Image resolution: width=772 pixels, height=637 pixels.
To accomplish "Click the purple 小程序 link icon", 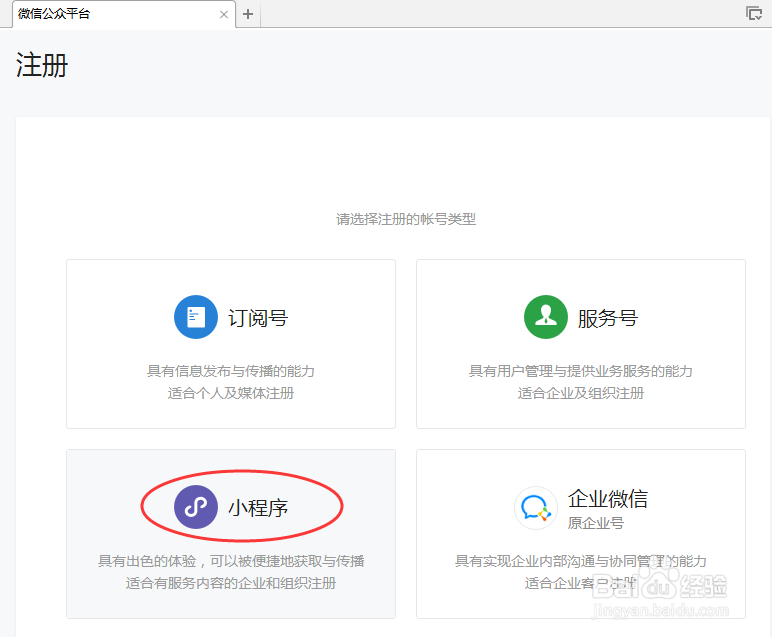I will click(x=196, y=507).
